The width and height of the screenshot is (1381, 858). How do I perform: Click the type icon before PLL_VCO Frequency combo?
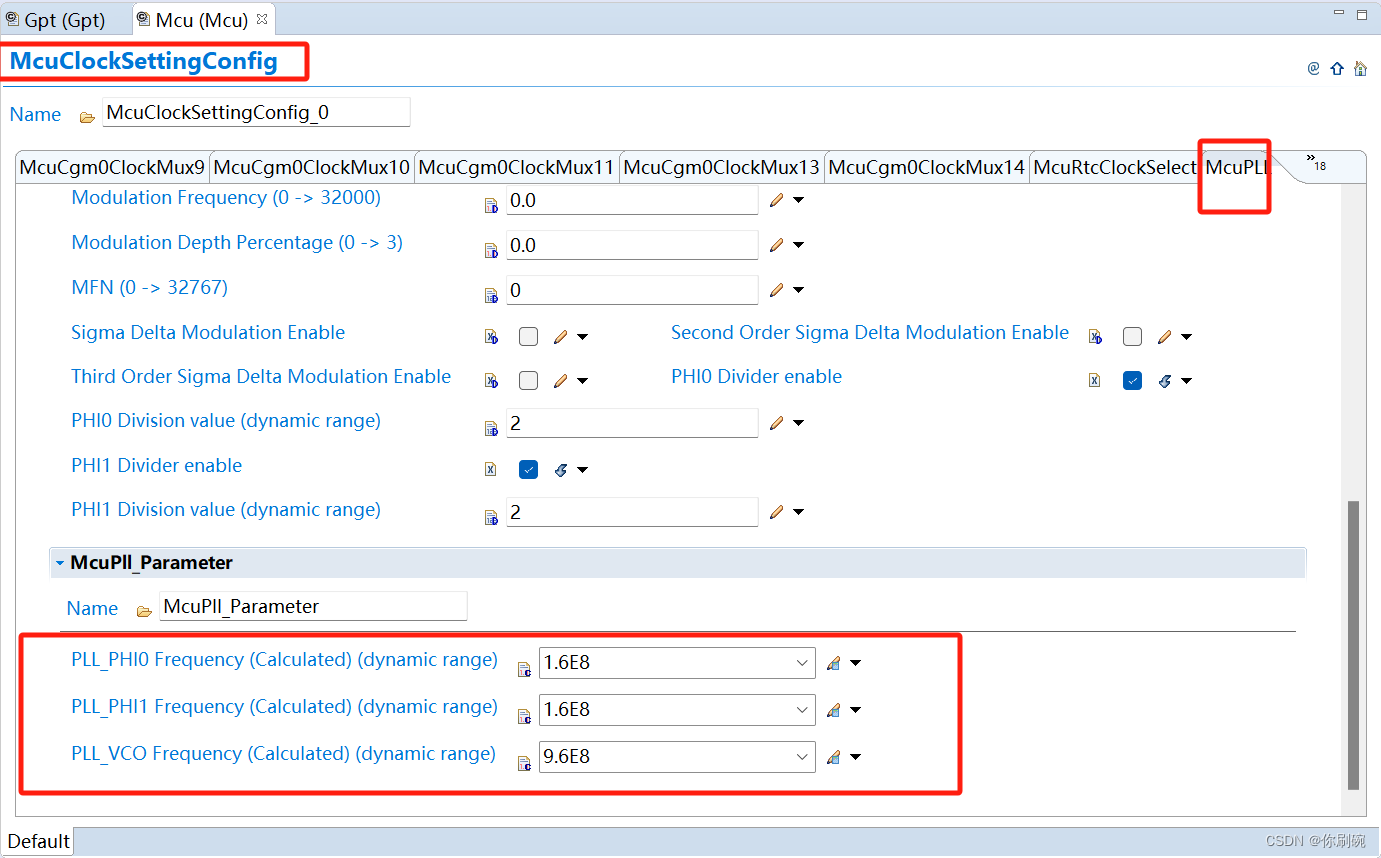click(x=524, y=764)
